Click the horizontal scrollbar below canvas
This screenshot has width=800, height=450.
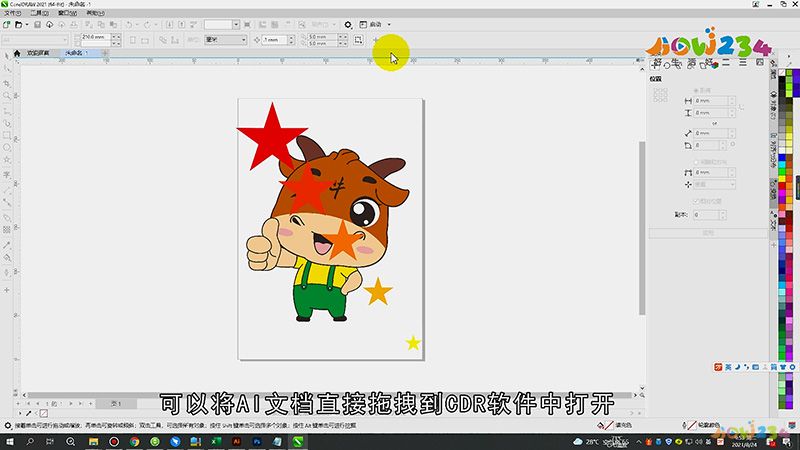coord(329,395)
